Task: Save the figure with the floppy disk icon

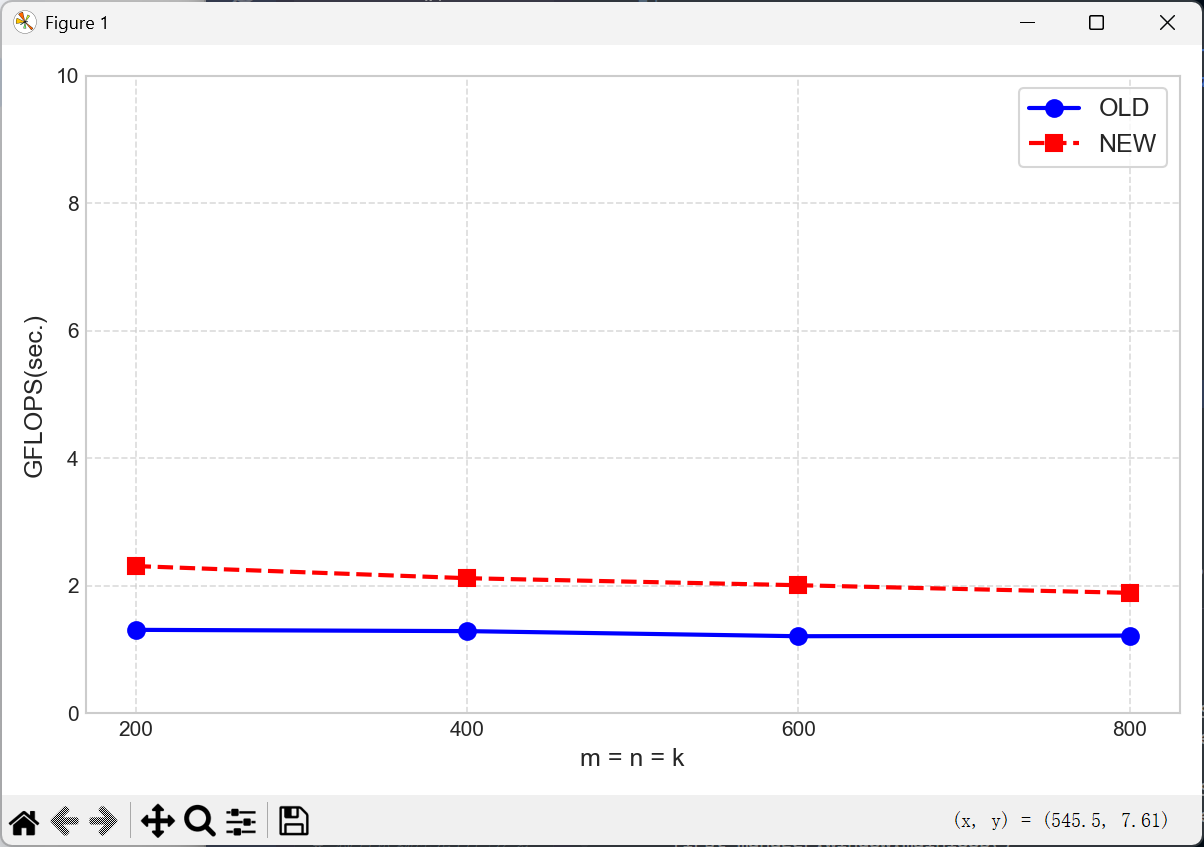Action: point(293,822)
